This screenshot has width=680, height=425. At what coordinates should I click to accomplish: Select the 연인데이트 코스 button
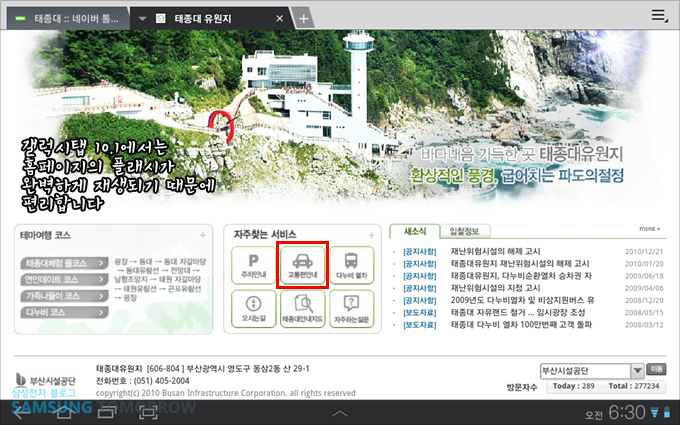64,279
